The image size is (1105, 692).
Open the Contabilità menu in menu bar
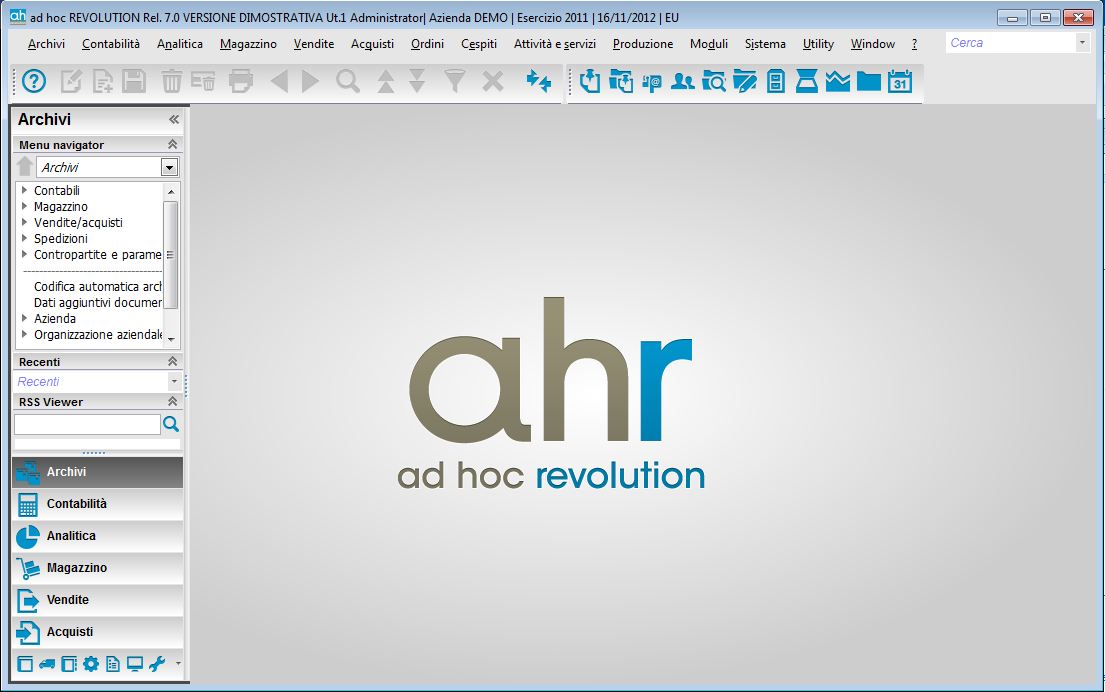(111, 44)
